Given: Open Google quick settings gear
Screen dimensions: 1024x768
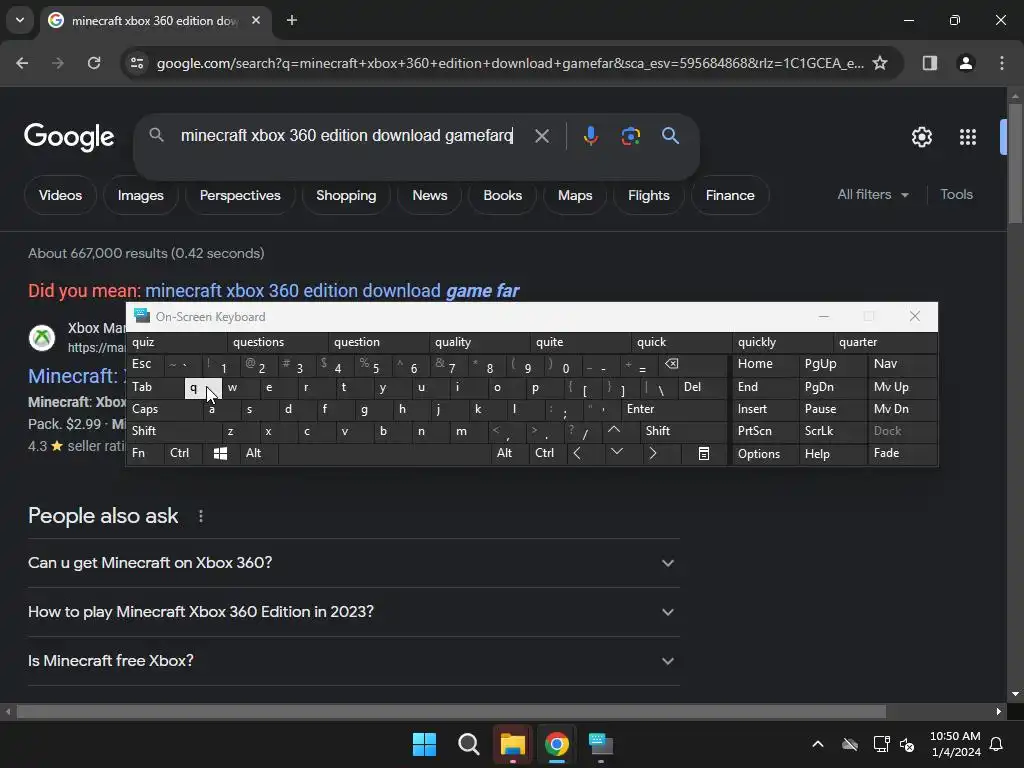Looking at the screenshot, I should tap(922, 137).
